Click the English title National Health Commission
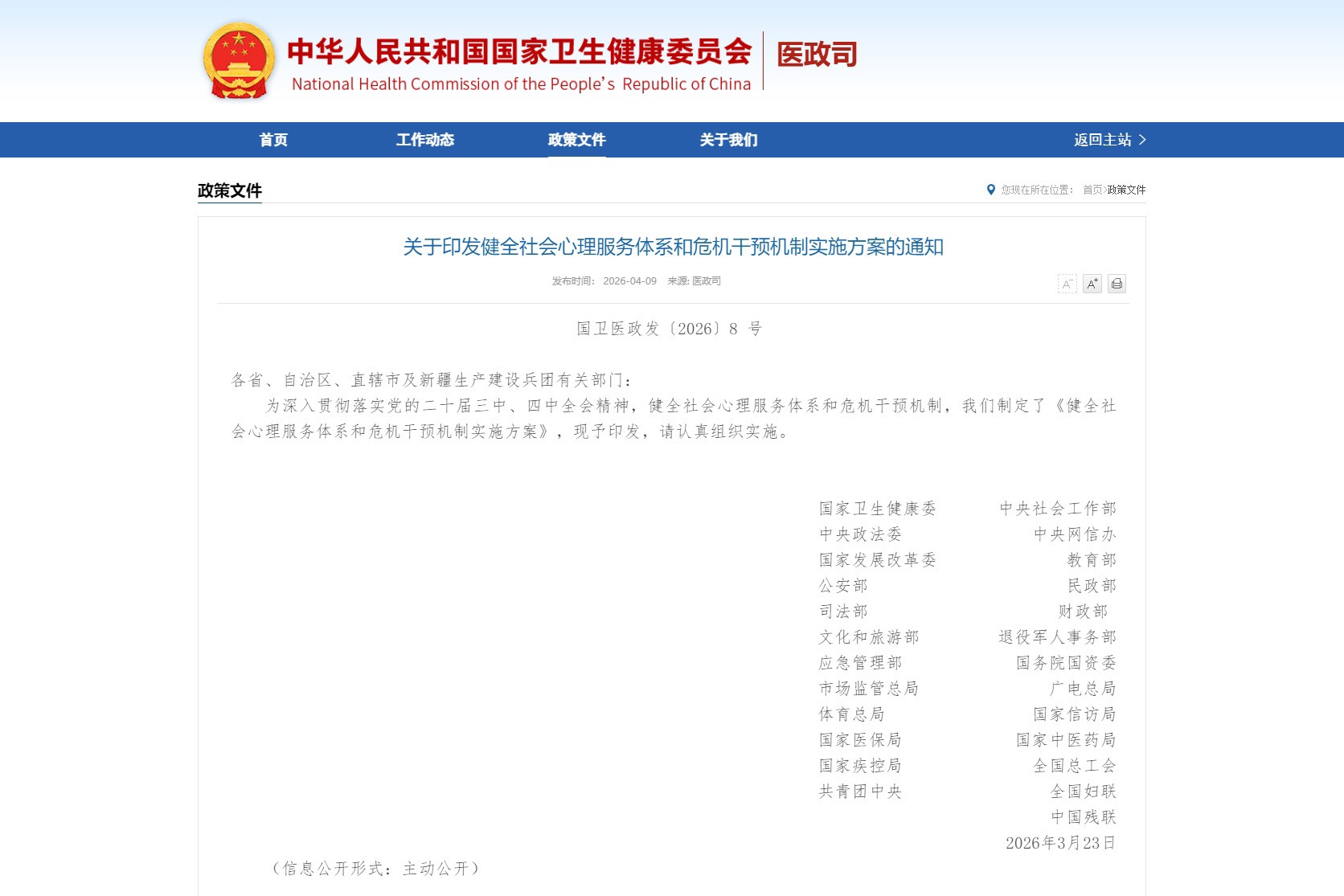The width and height of the screenshot is (1344, 896). pyautogui.click(x=521, y=84)
